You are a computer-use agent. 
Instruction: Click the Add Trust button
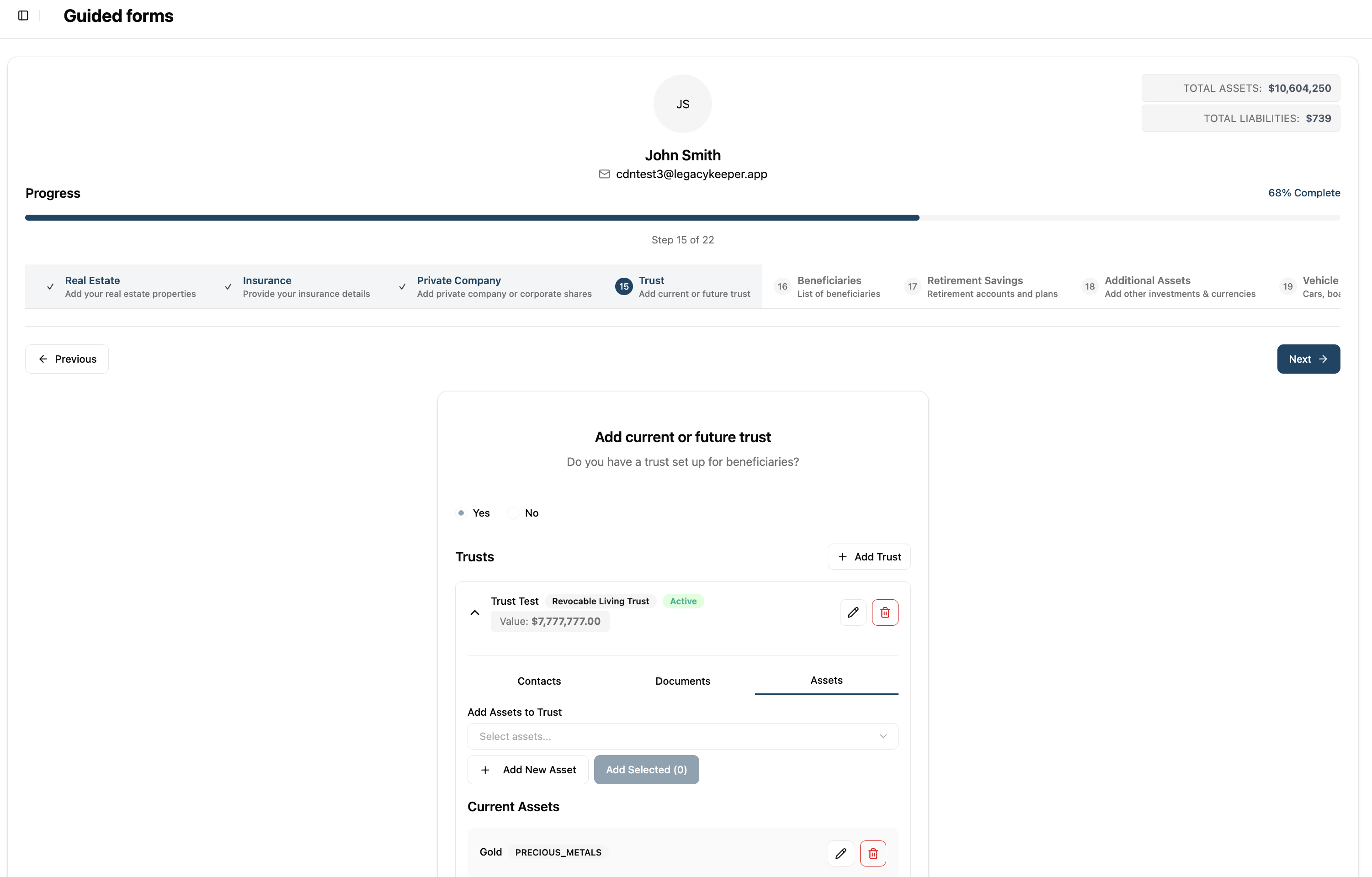[869, 557]
